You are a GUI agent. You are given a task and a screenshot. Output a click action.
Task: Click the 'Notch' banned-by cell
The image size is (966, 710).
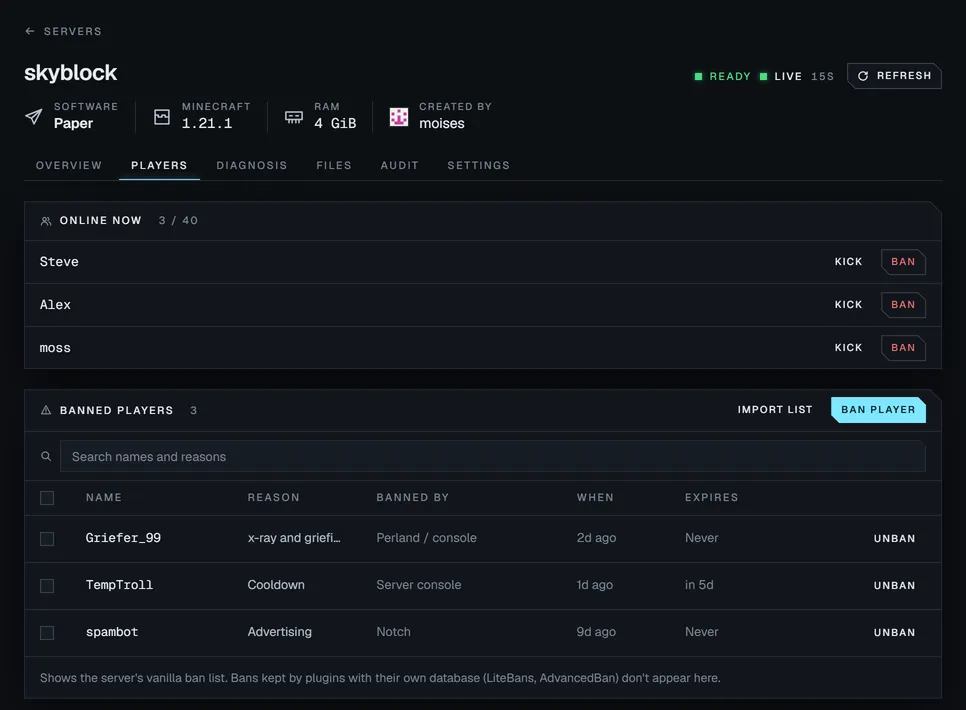pyautogui.click(x=394, y=632)
